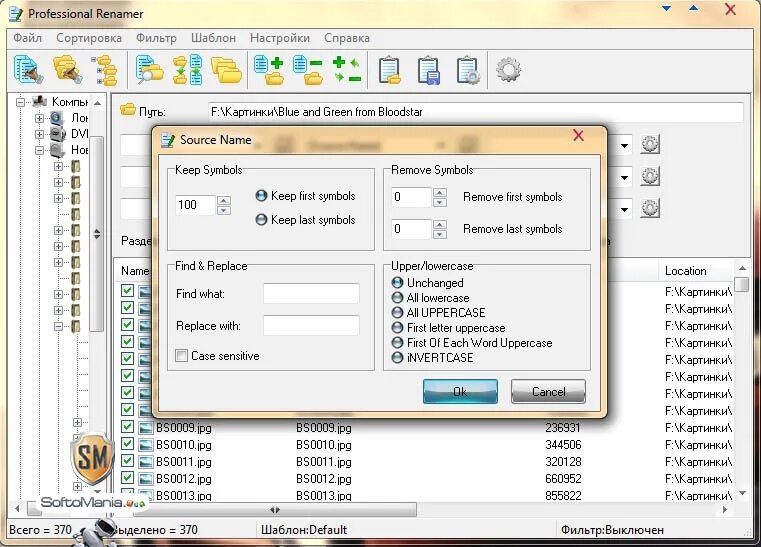Open first template row dropdown arrow
Viewport: 761px width, 547px height.
click(x=625, y=145)
